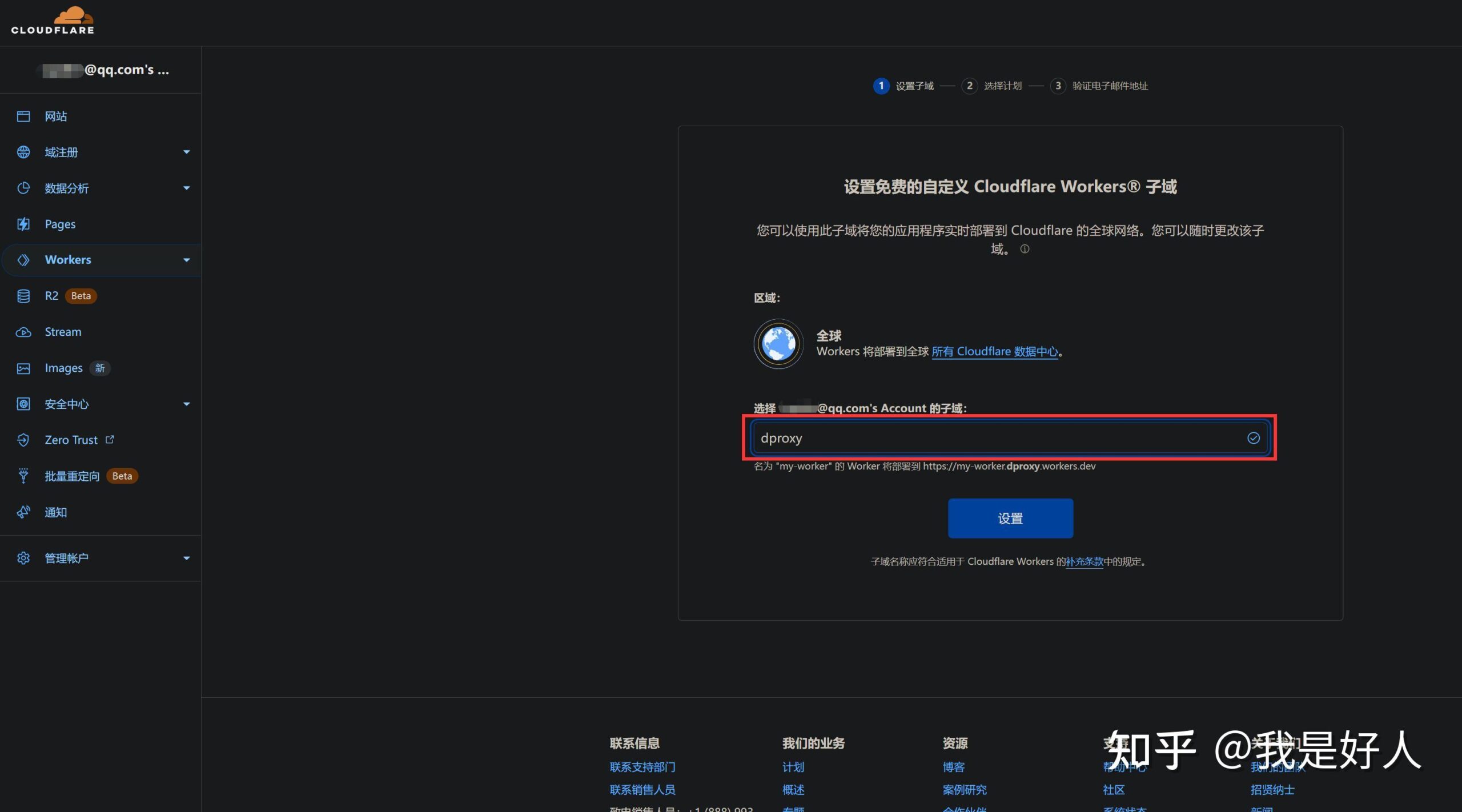Click the Workers sidebar icon

pyautogui.click(x=24, y=259)
